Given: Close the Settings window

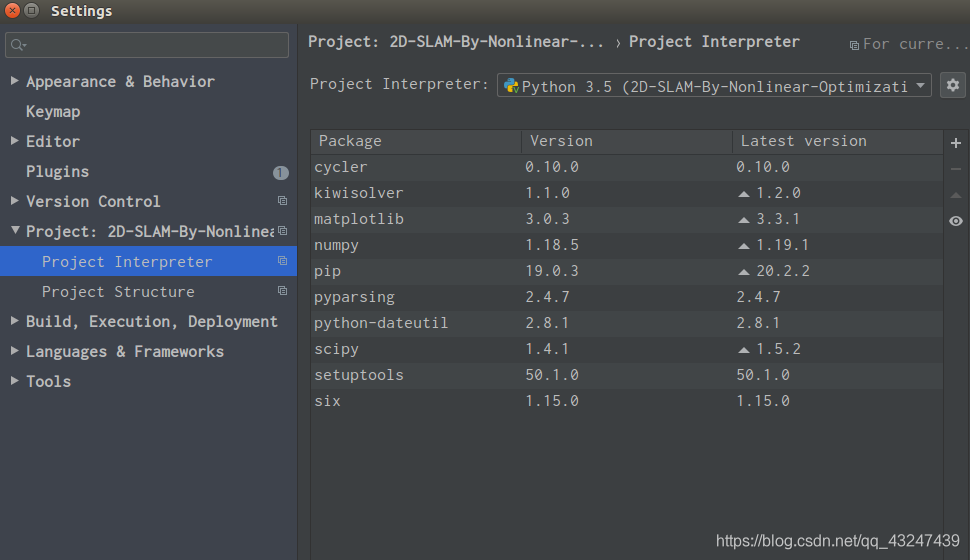Looking at the screenshot, I should [12, 11].
